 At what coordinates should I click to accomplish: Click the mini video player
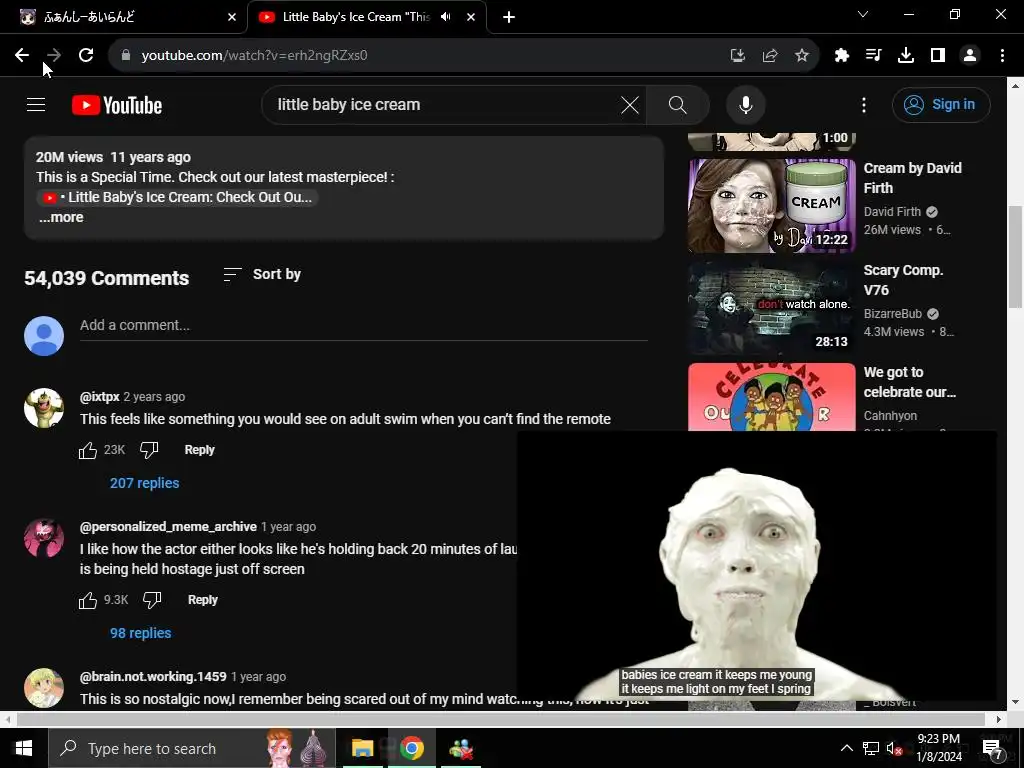[x=757, y=566]
